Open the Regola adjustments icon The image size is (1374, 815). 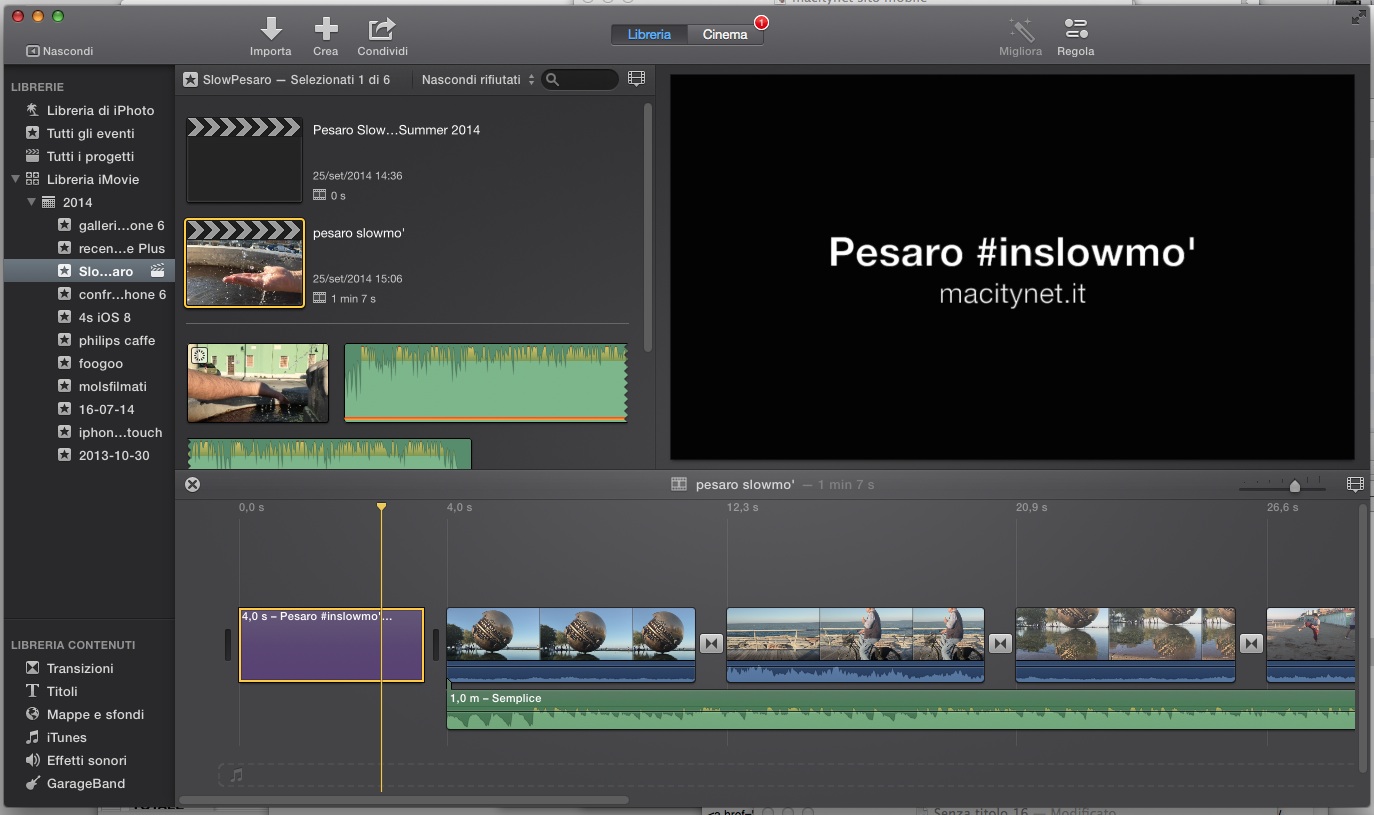click(x=1076, y=29)
